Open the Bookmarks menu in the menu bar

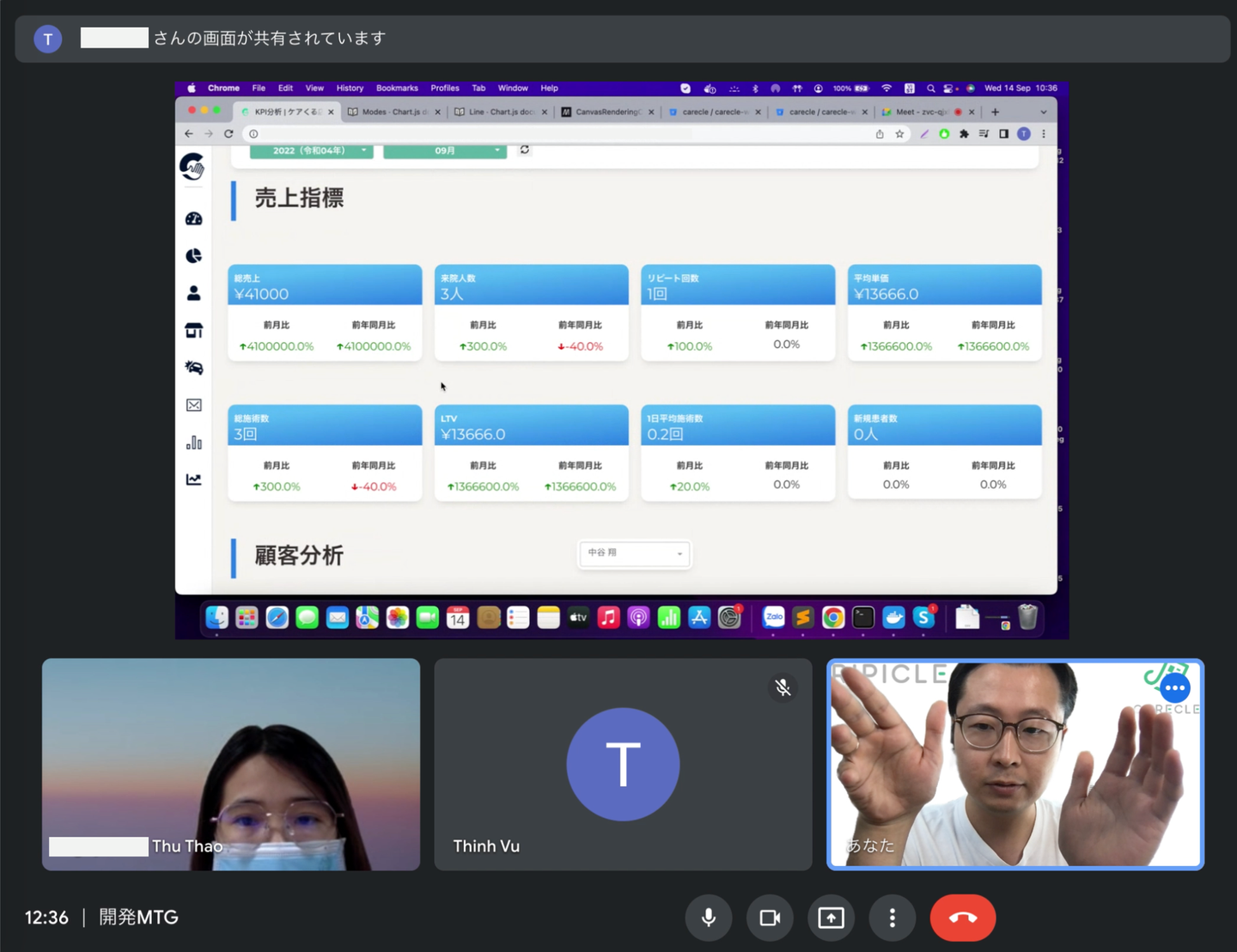point(397,88)
